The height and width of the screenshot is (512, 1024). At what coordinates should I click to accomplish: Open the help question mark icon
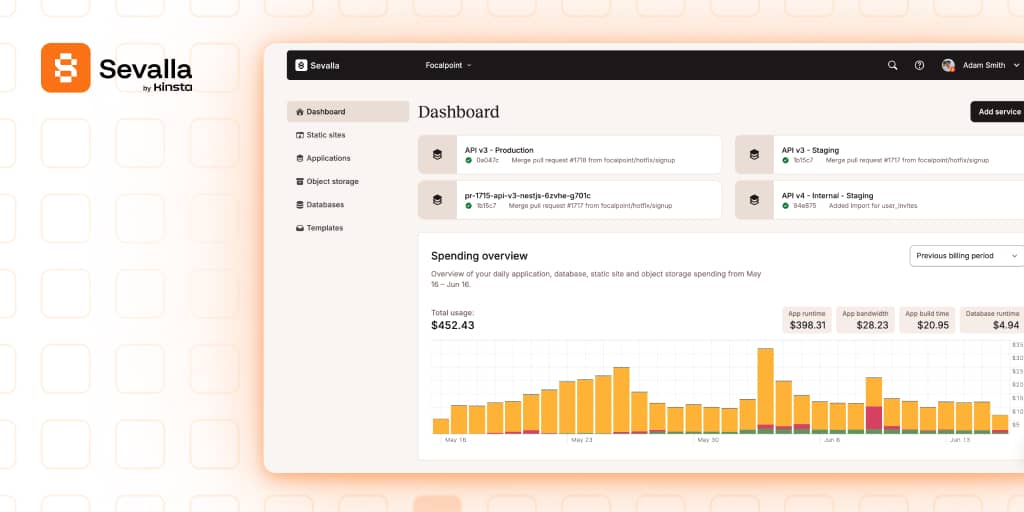(919, 66)
